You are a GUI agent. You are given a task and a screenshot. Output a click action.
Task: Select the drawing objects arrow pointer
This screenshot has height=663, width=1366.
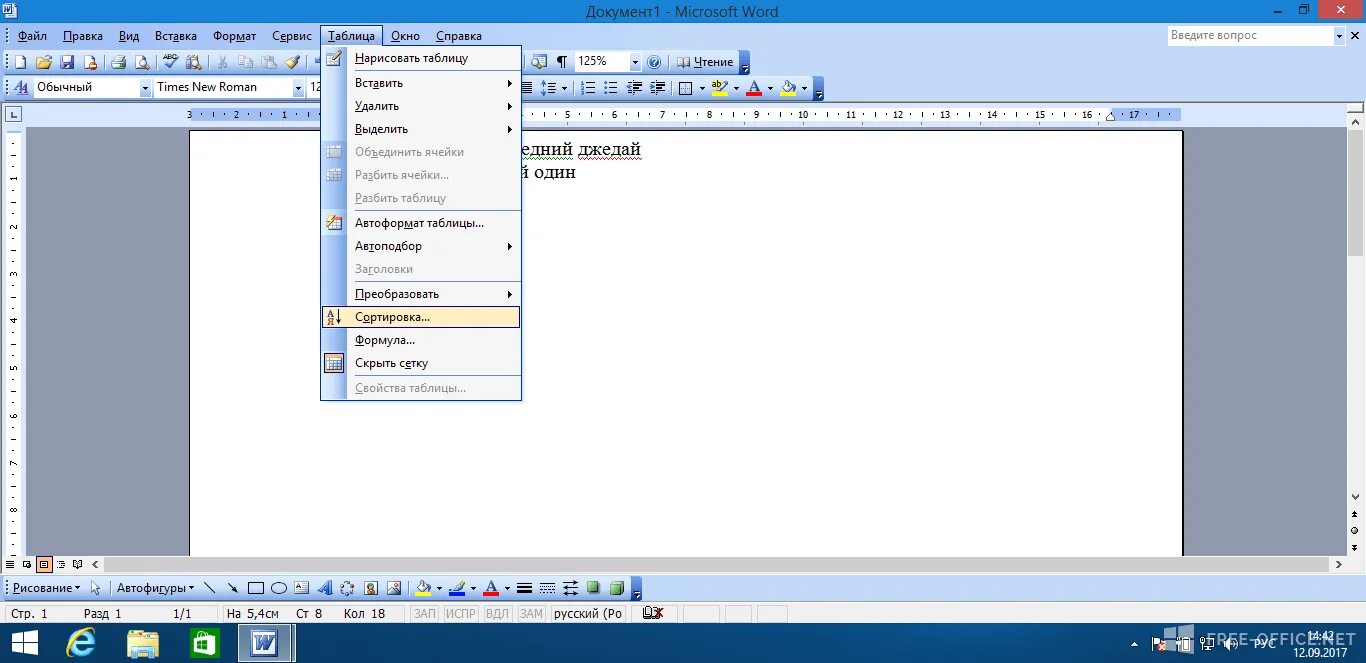click(96, 588)
